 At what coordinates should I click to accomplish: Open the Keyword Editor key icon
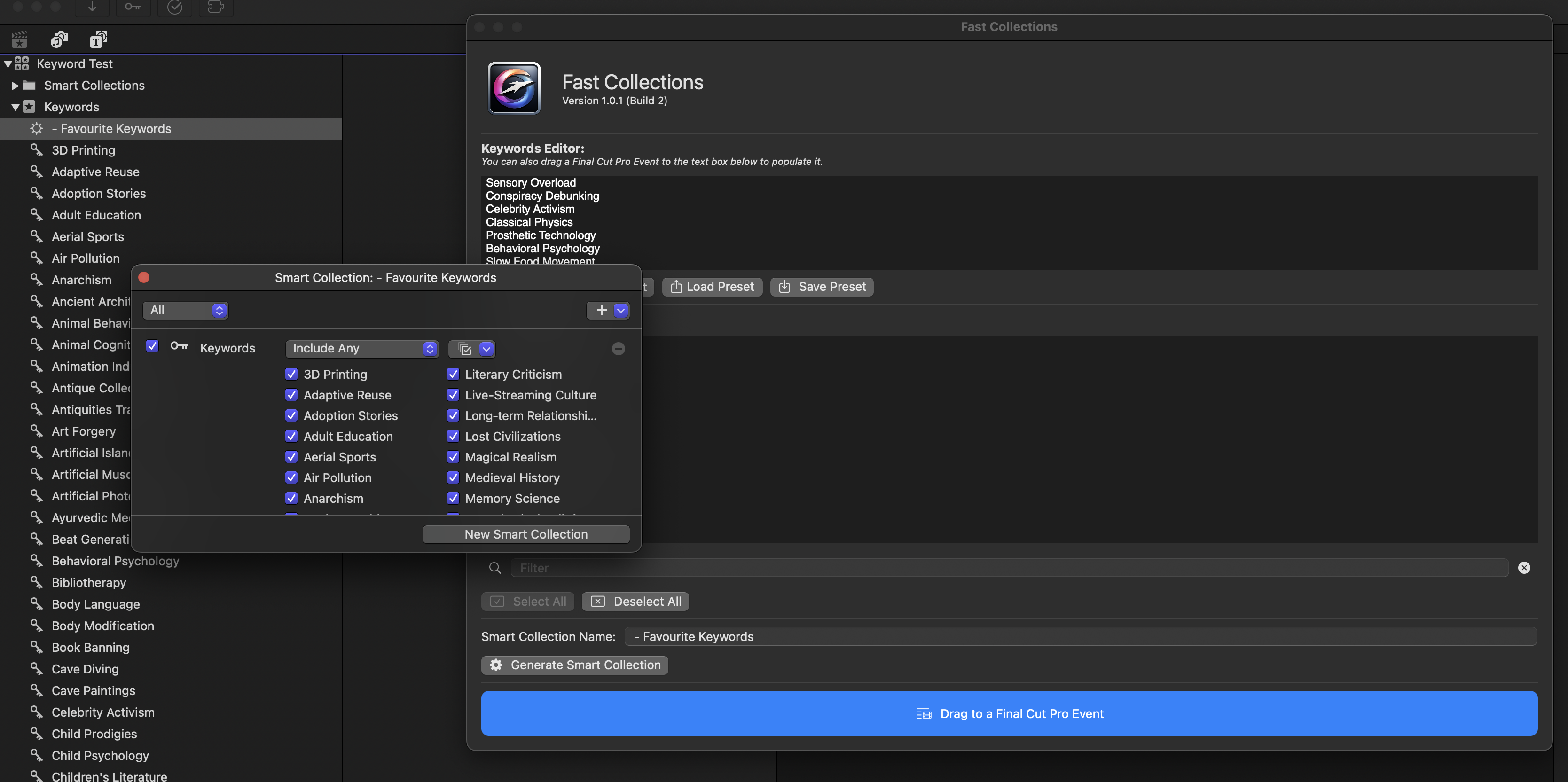point(133,7)
